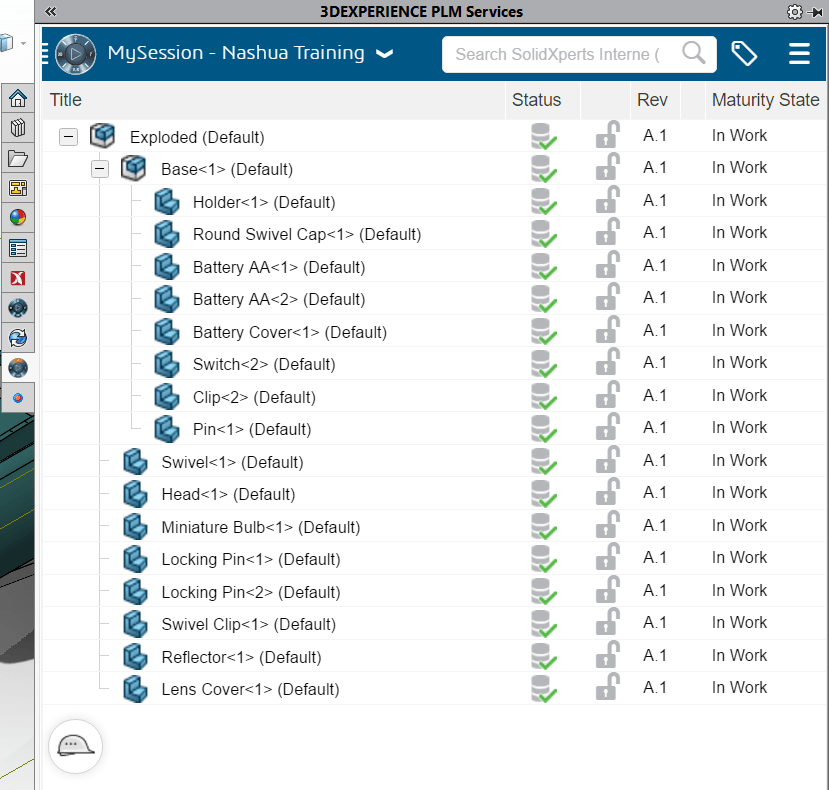Select Lens Cover<1> (Default) item

point(250,690)
